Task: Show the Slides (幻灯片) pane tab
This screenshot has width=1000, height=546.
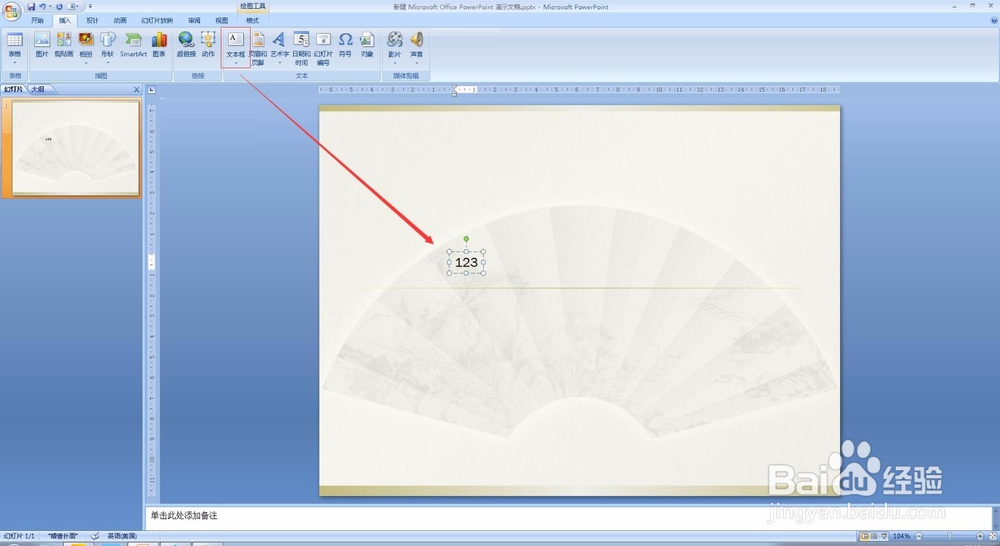Action: [13, 89]
